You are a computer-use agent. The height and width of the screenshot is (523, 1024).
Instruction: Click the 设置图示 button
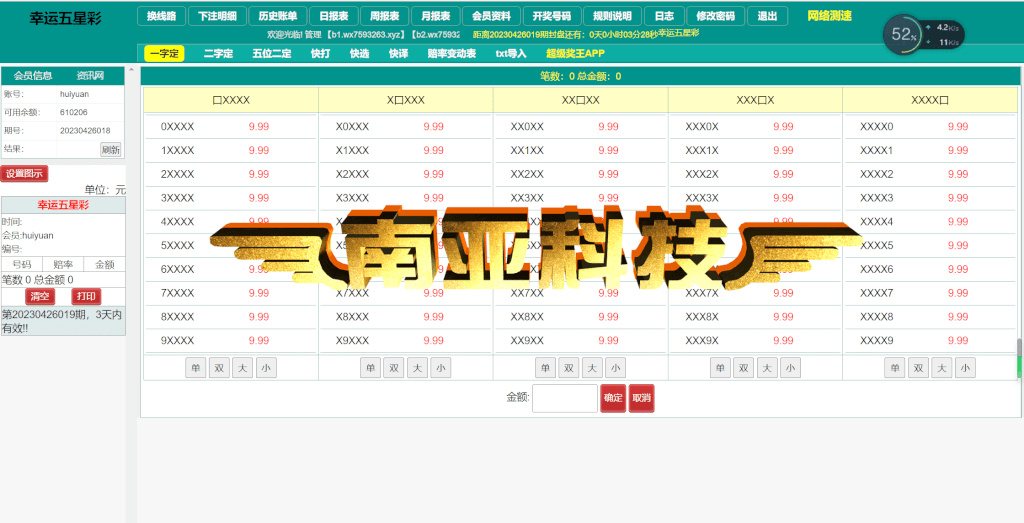[x=24, y=174]
